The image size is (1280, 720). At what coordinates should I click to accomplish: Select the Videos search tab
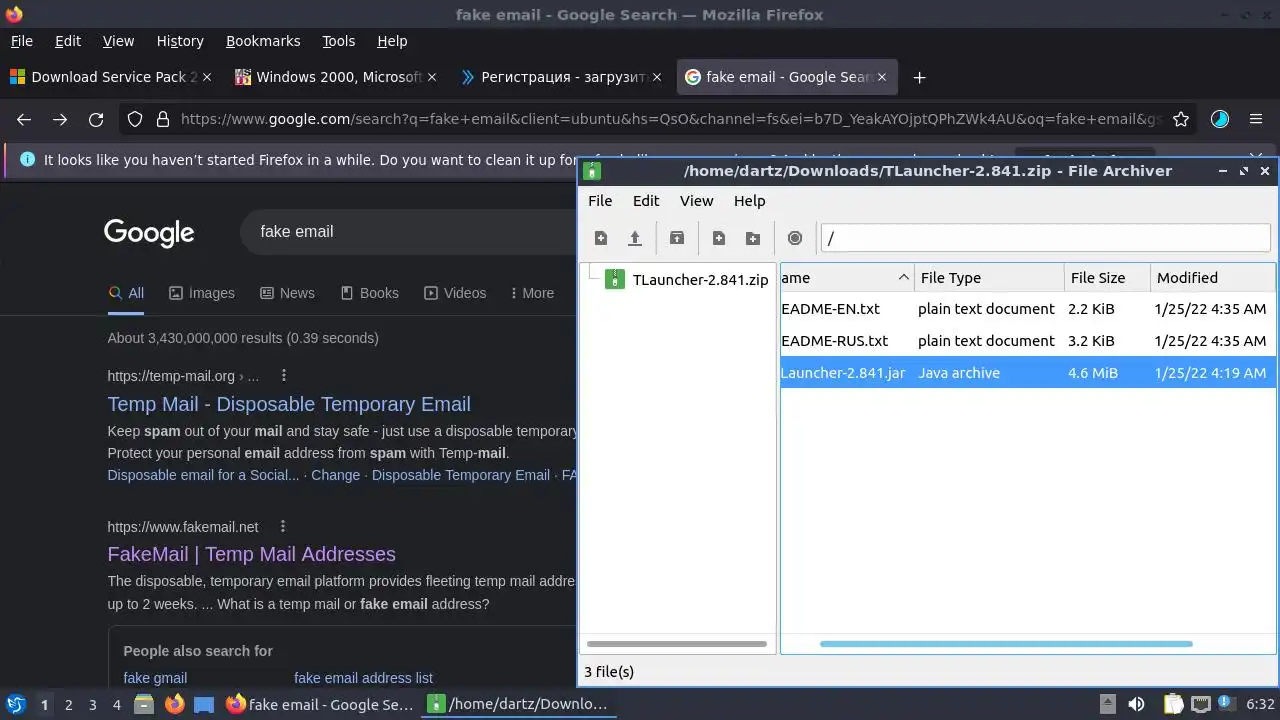(455, 293)
